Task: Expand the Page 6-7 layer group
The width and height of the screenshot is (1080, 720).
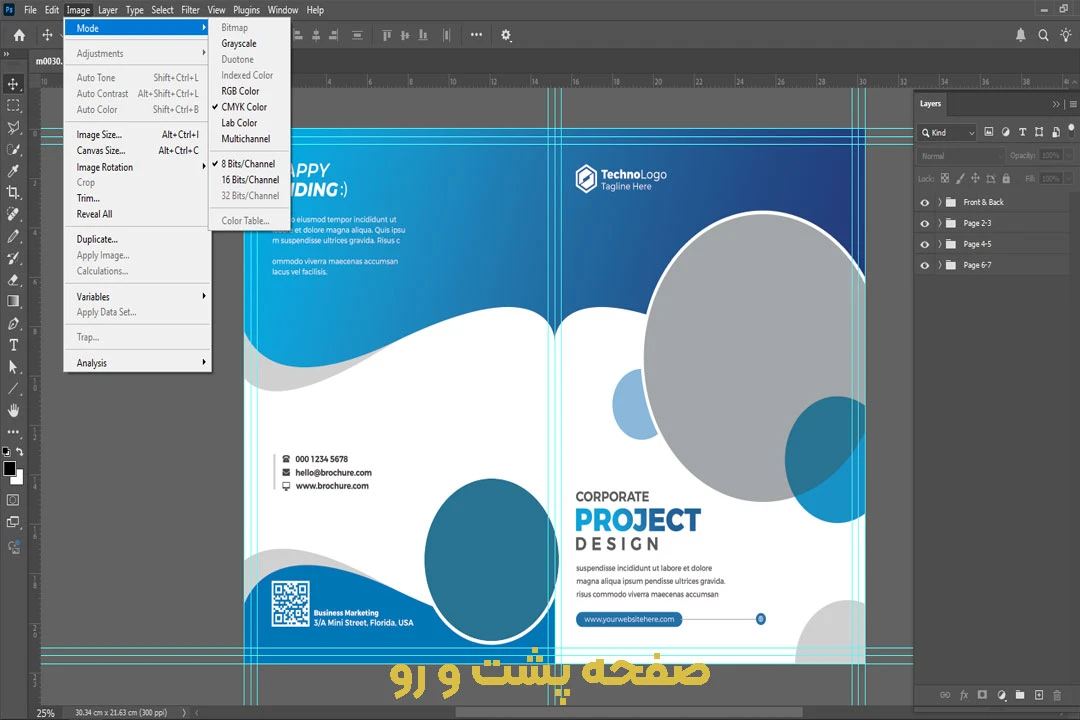Action: 939,265
